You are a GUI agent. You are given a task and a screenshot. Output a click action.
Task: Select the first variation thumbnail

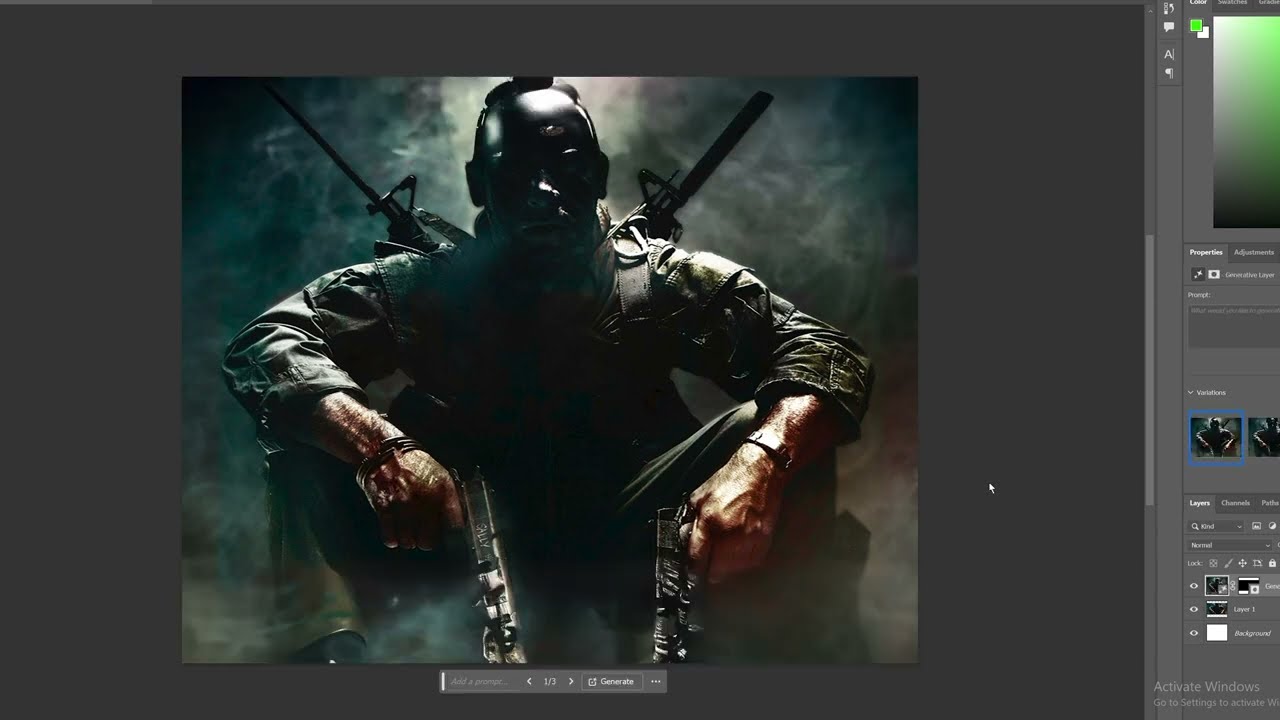pos(1216,438)
